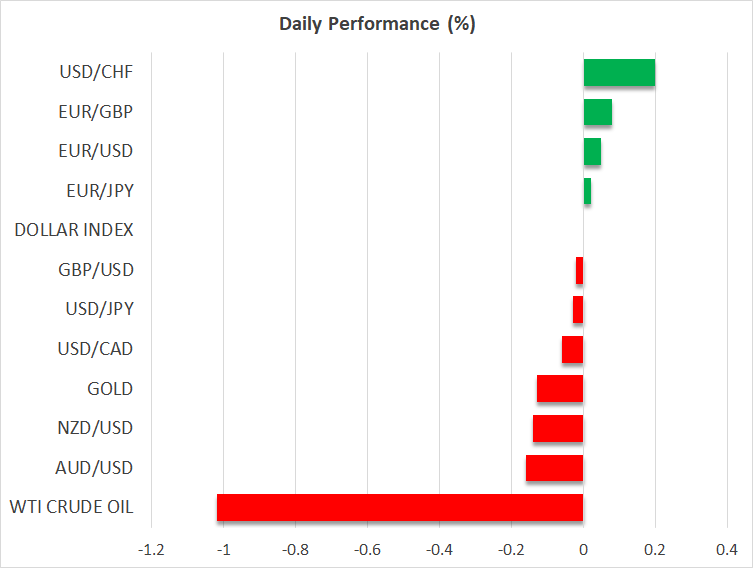Click the 0 x-axis value
Image resolution: width=753 pixels, height=568 pixels.
[583, 549]
